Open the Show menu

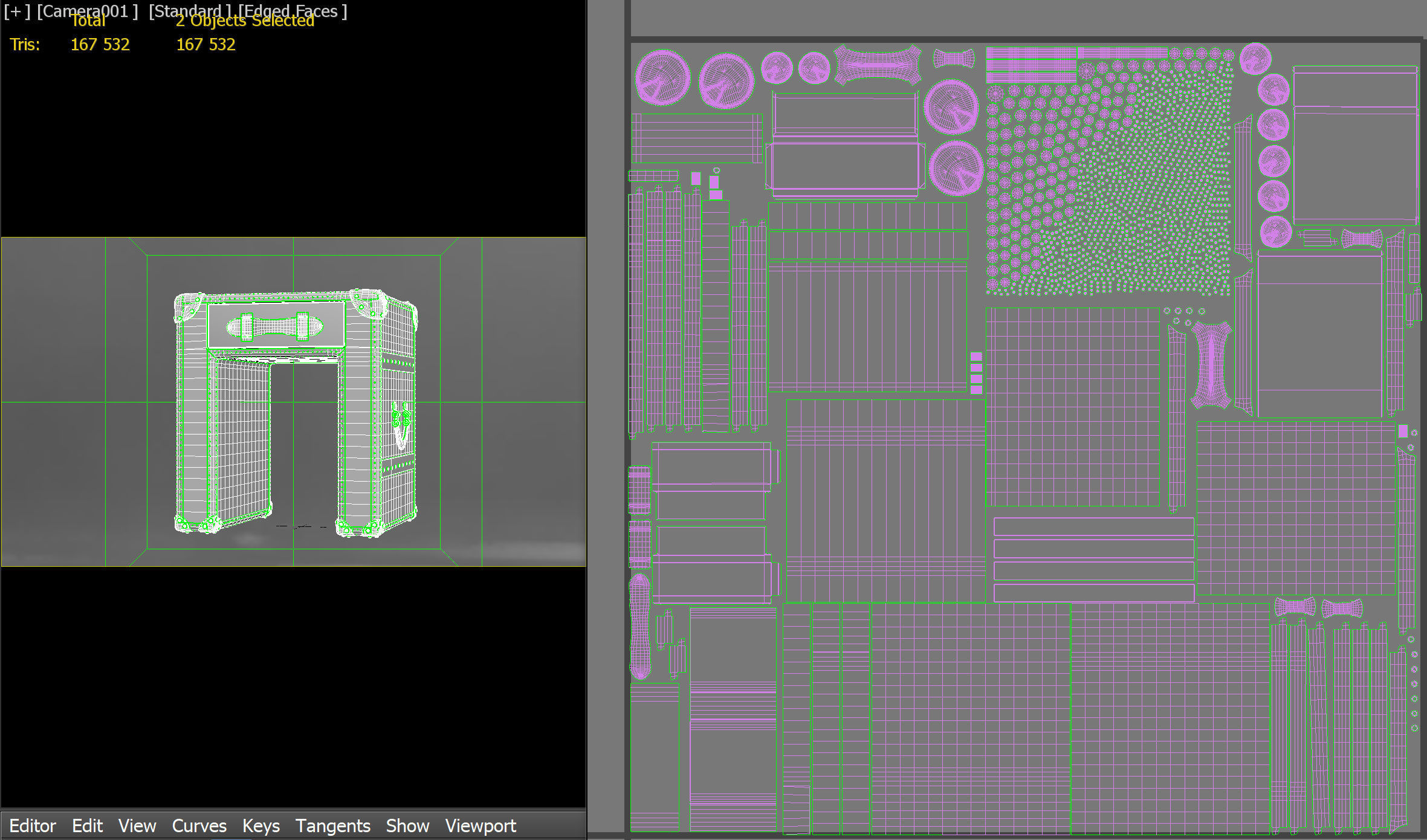pos(407,825)
